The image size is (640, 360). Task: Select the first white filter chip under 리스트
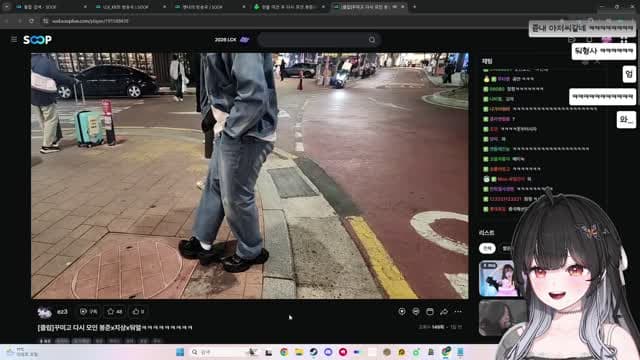pos(487,248)
